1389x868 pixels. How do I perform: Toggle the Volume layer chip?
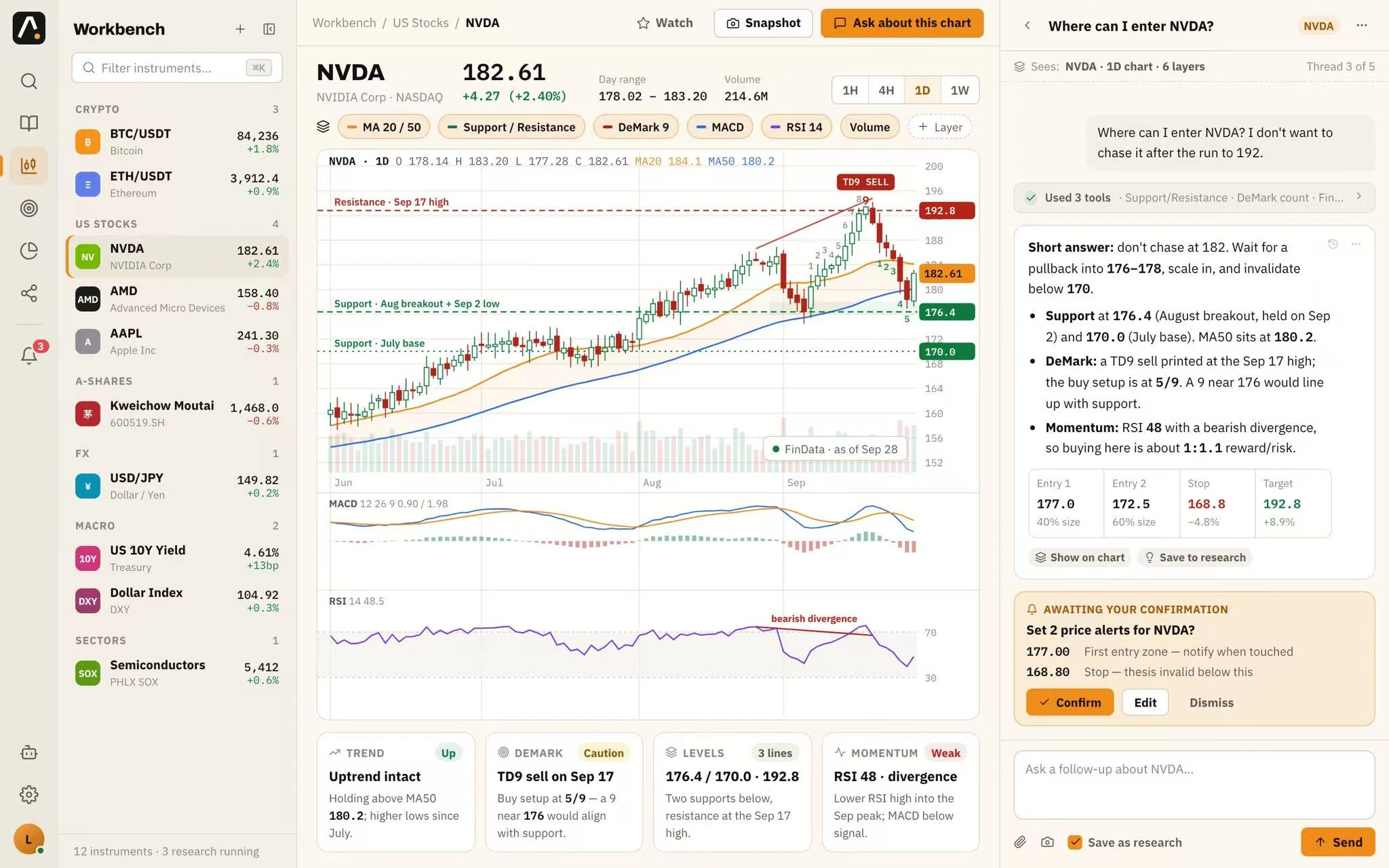click(x=869, y=127)
